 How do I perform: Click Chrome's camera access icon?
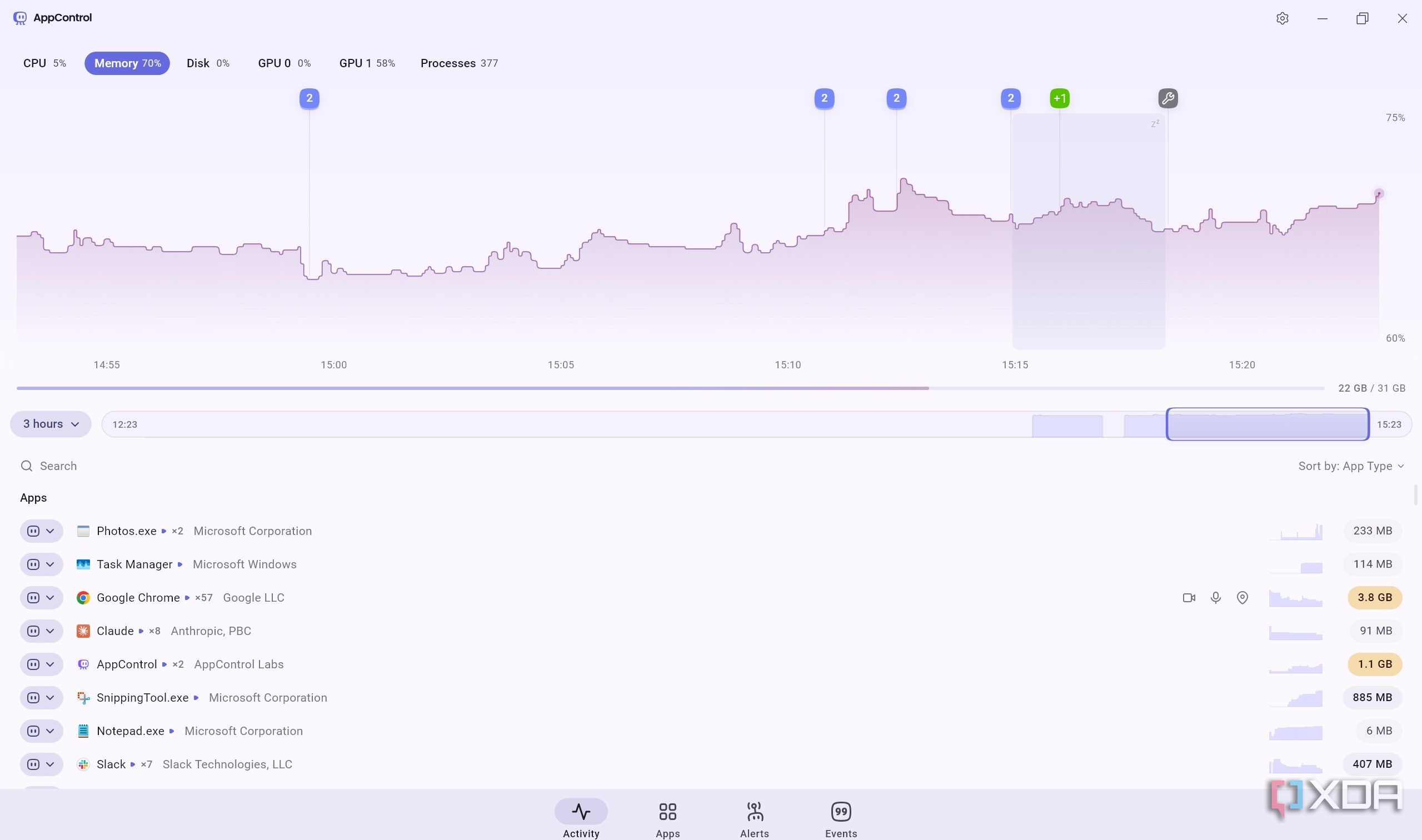1189,598
